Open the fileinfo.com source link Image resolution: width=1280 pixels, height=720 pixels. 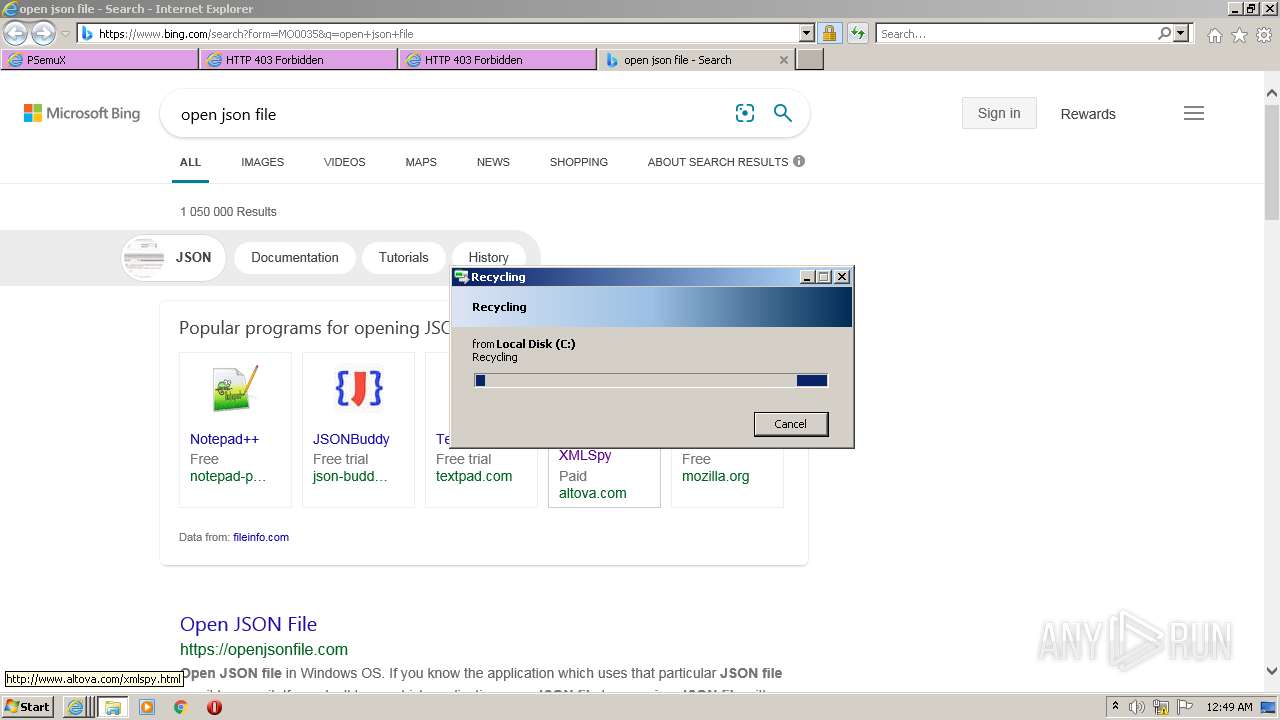261,537
